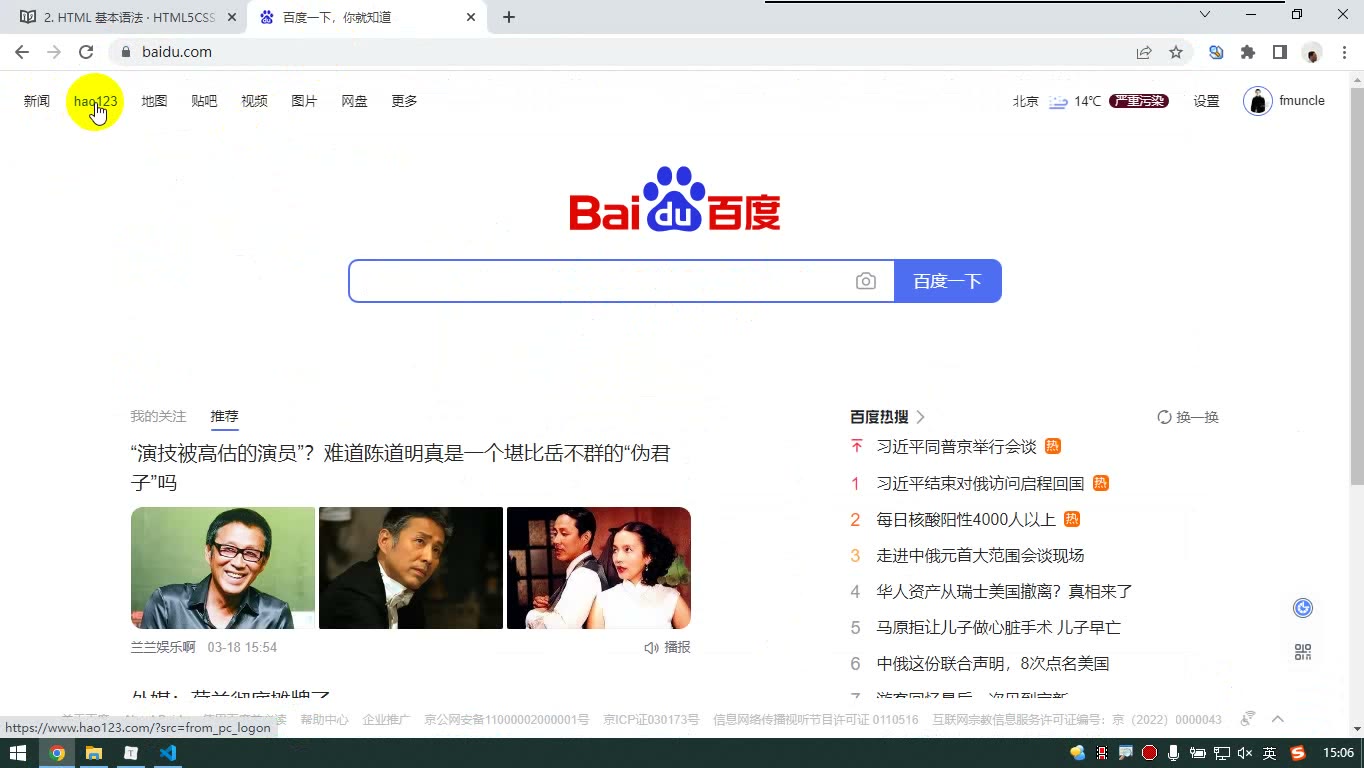Go back with the browser back arrow

[22, 52]
